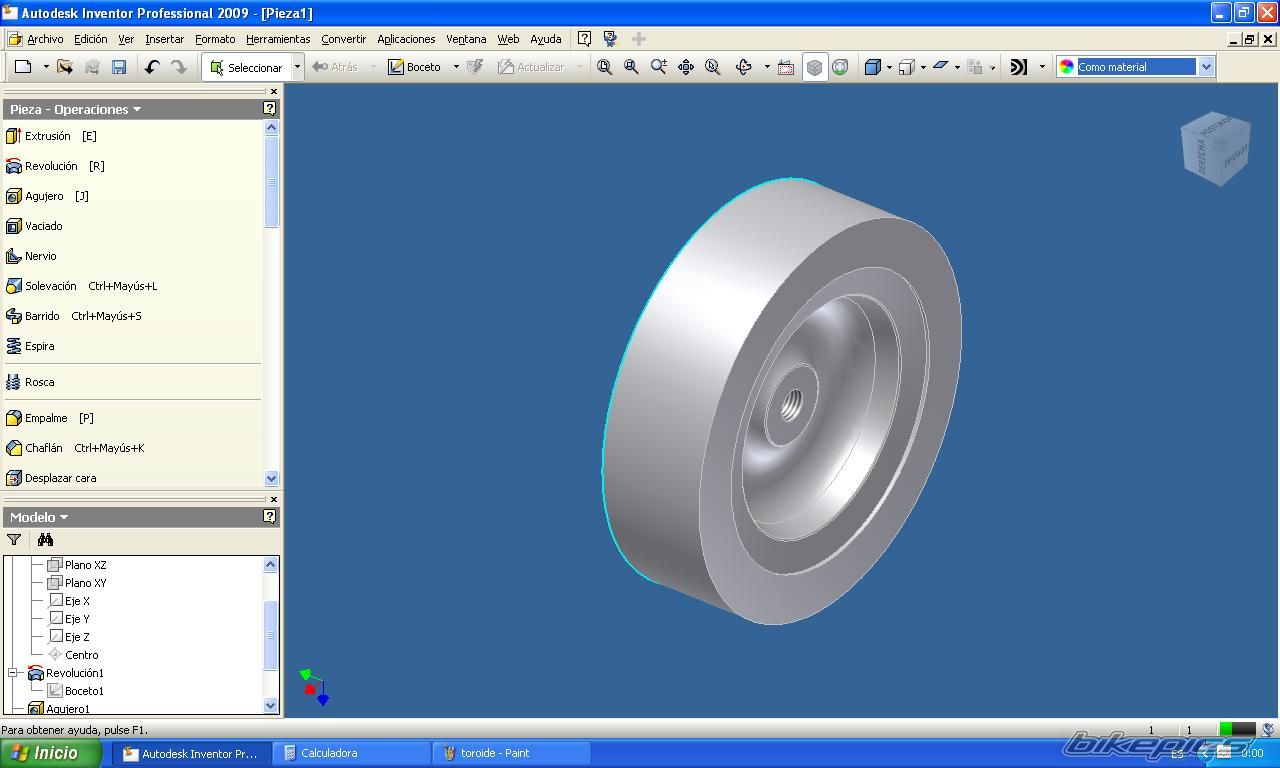Save the part with the diskette icon
This screenshot has width=1280, height=768.
[119, 67]
